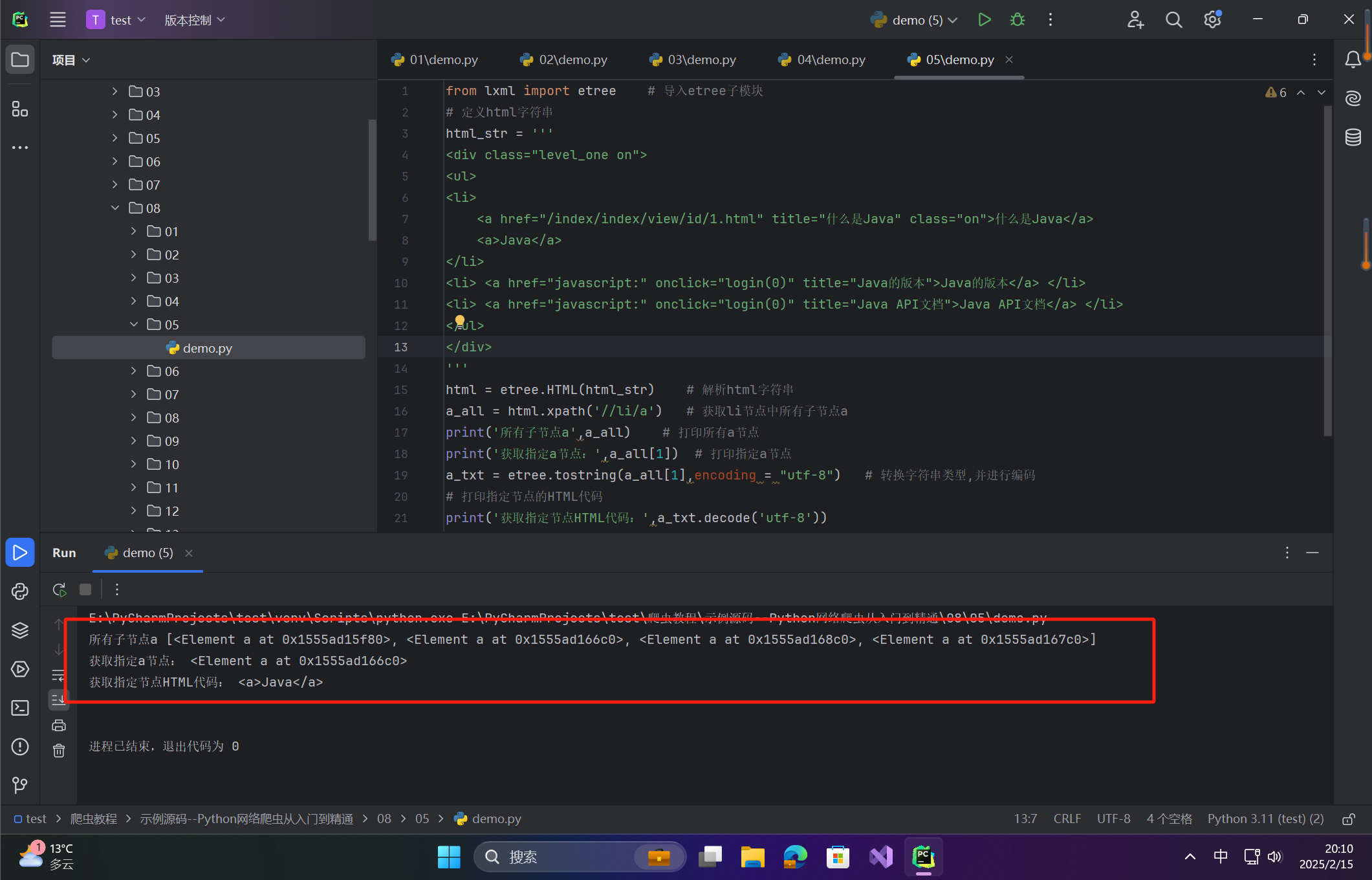
Task: Toggle soft-wrap in Run console
Action: [58, 676]
